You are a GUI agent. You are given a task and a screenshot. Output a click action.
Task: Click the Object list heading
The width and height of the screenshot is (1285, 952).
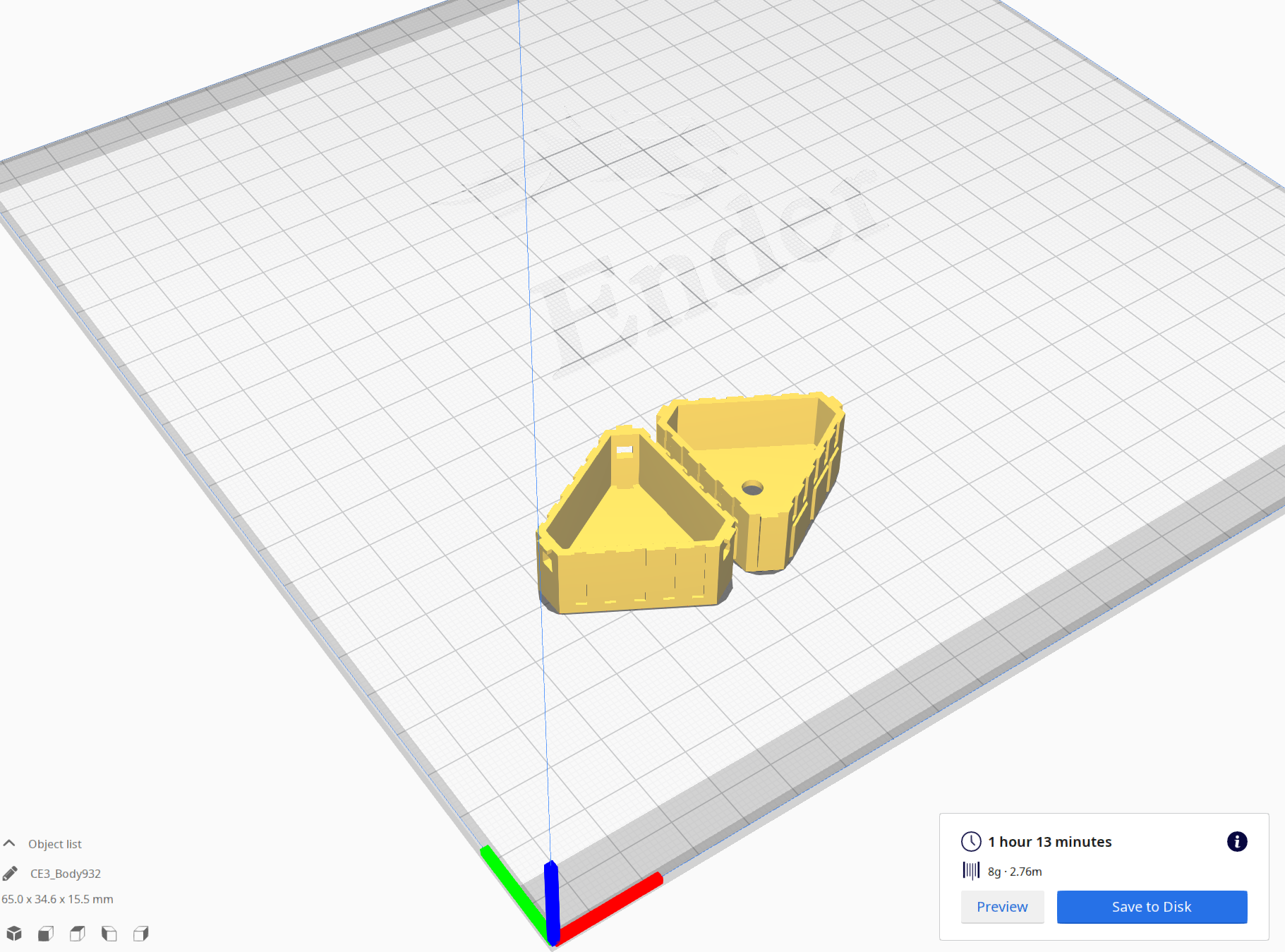click(x=55, y=844)
